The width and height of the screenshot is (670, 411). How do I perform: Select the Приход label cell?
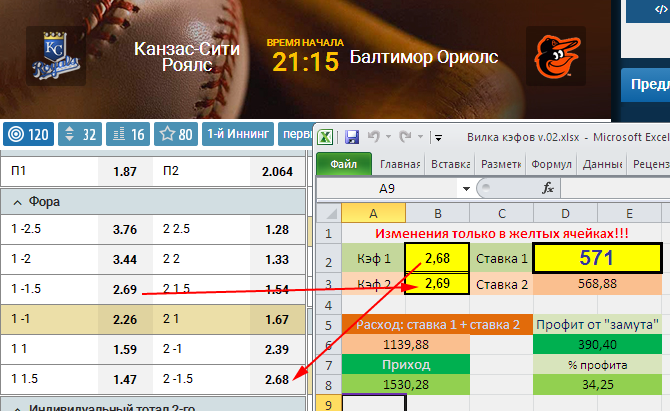pyautogui.click(x=406, y=365)
